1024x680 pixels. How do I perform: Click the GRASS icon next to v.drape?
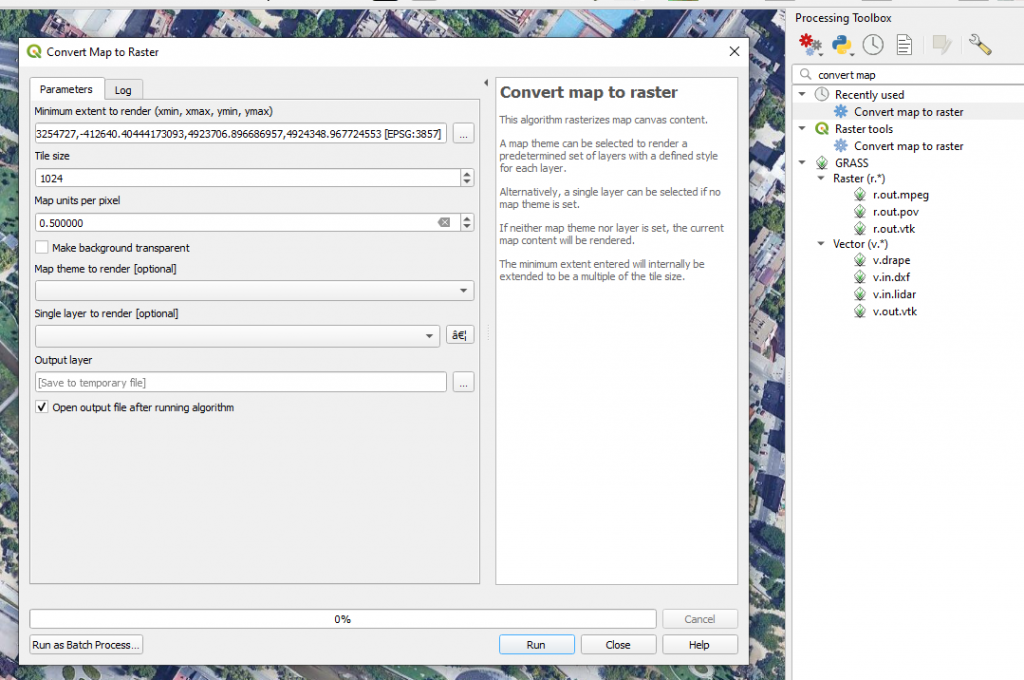pyautogui.click(x=860, y=260)
